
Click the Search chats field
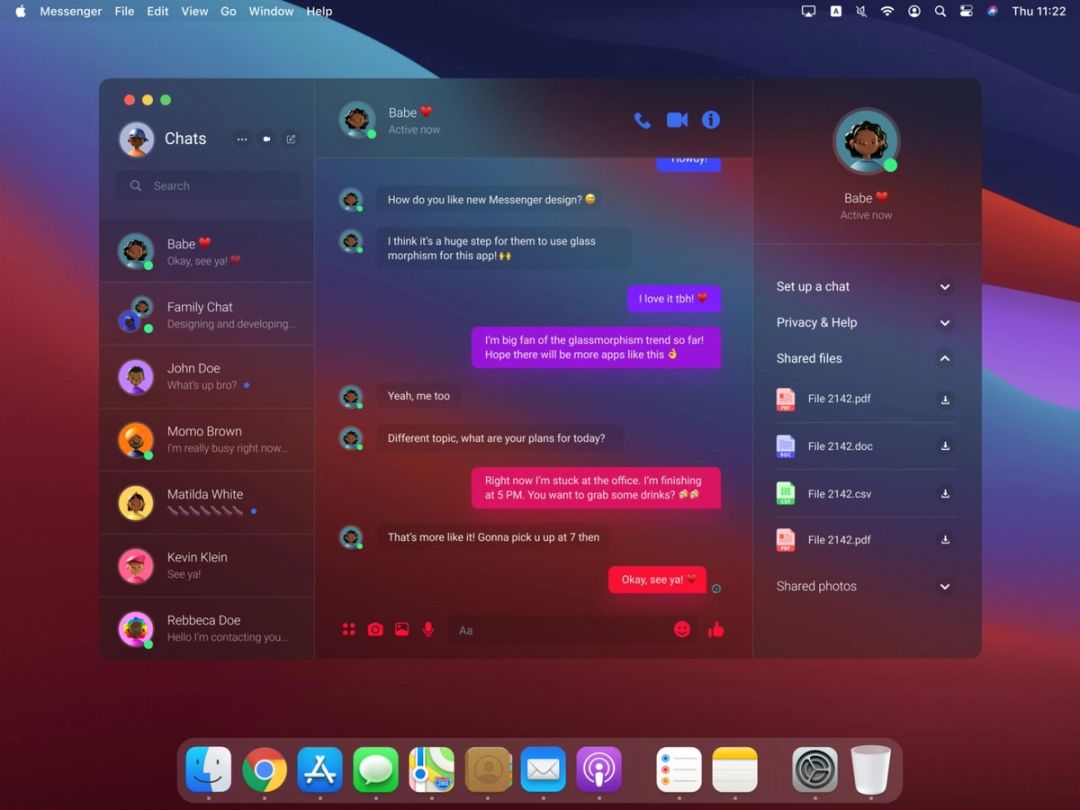pos(207,185)
